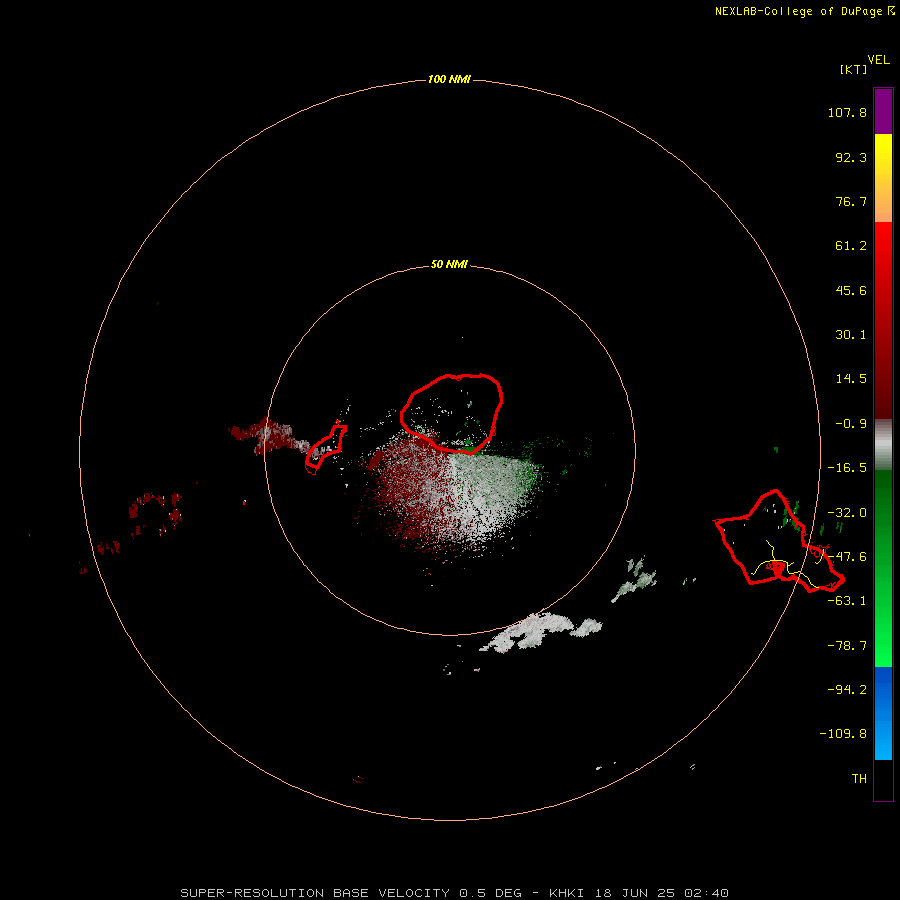Click the 61.2 scale value

[x=851, y=246]
